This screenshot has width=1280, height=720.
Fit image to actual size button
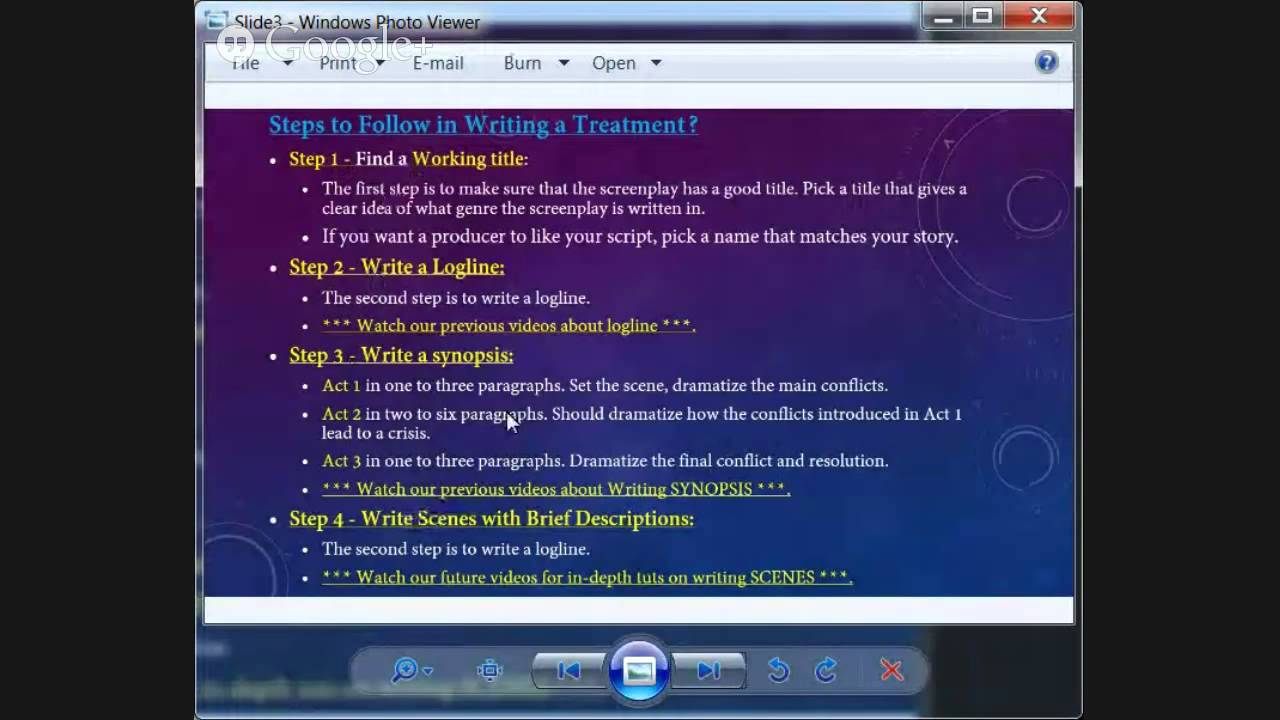click(490, 670)
